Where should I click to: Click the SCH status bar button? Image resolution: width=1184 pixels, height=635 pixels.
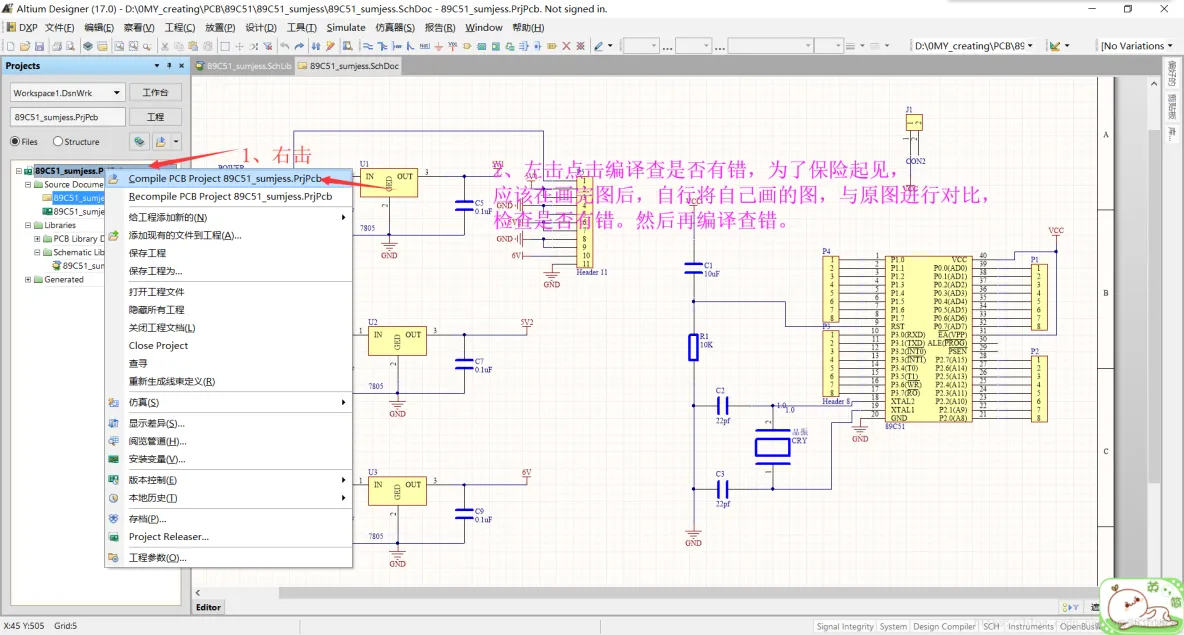[991, 627]
